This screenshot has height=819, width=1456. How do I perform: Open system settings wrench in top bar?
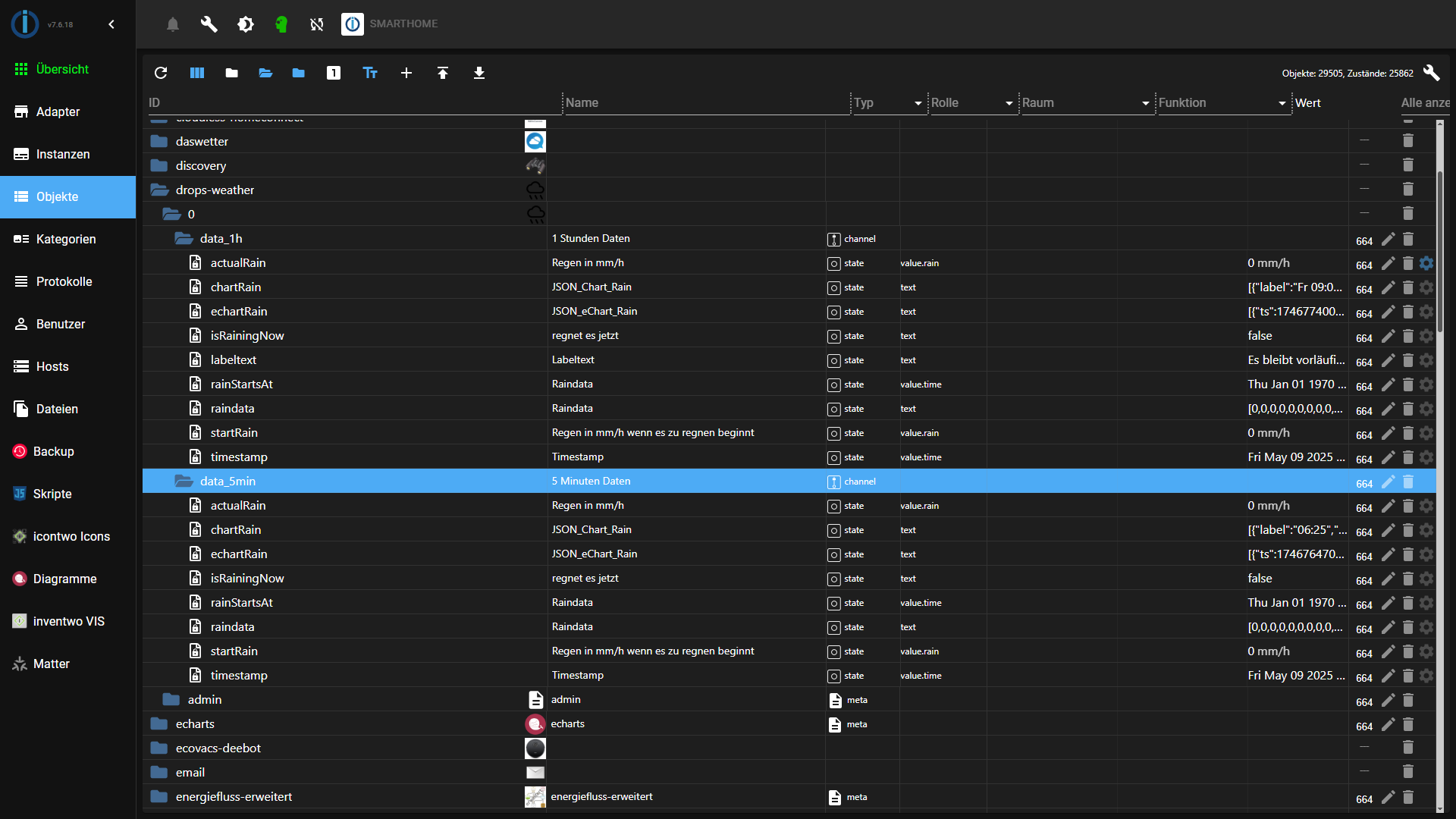click(x=209, y=24)
